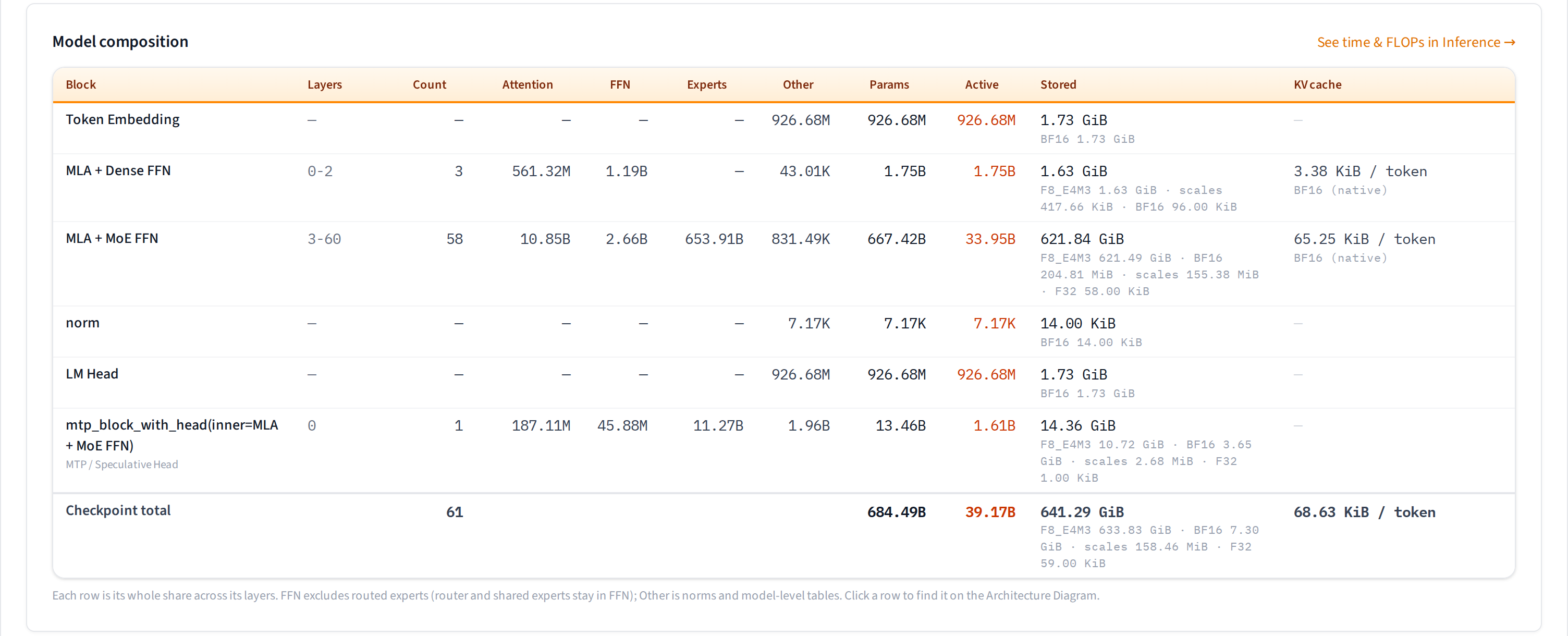Click the 65.25 KiB / token value
Image resolution: width=1568 pixels, height=636 pixels.
click(x=1364, y=239)
